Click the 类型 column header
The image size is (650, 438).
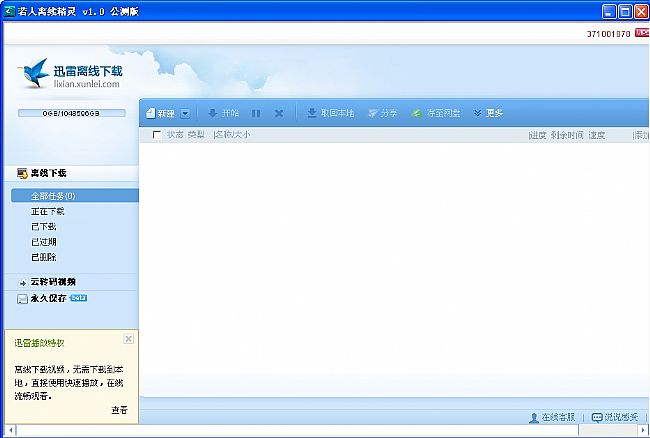pos(196,135)
